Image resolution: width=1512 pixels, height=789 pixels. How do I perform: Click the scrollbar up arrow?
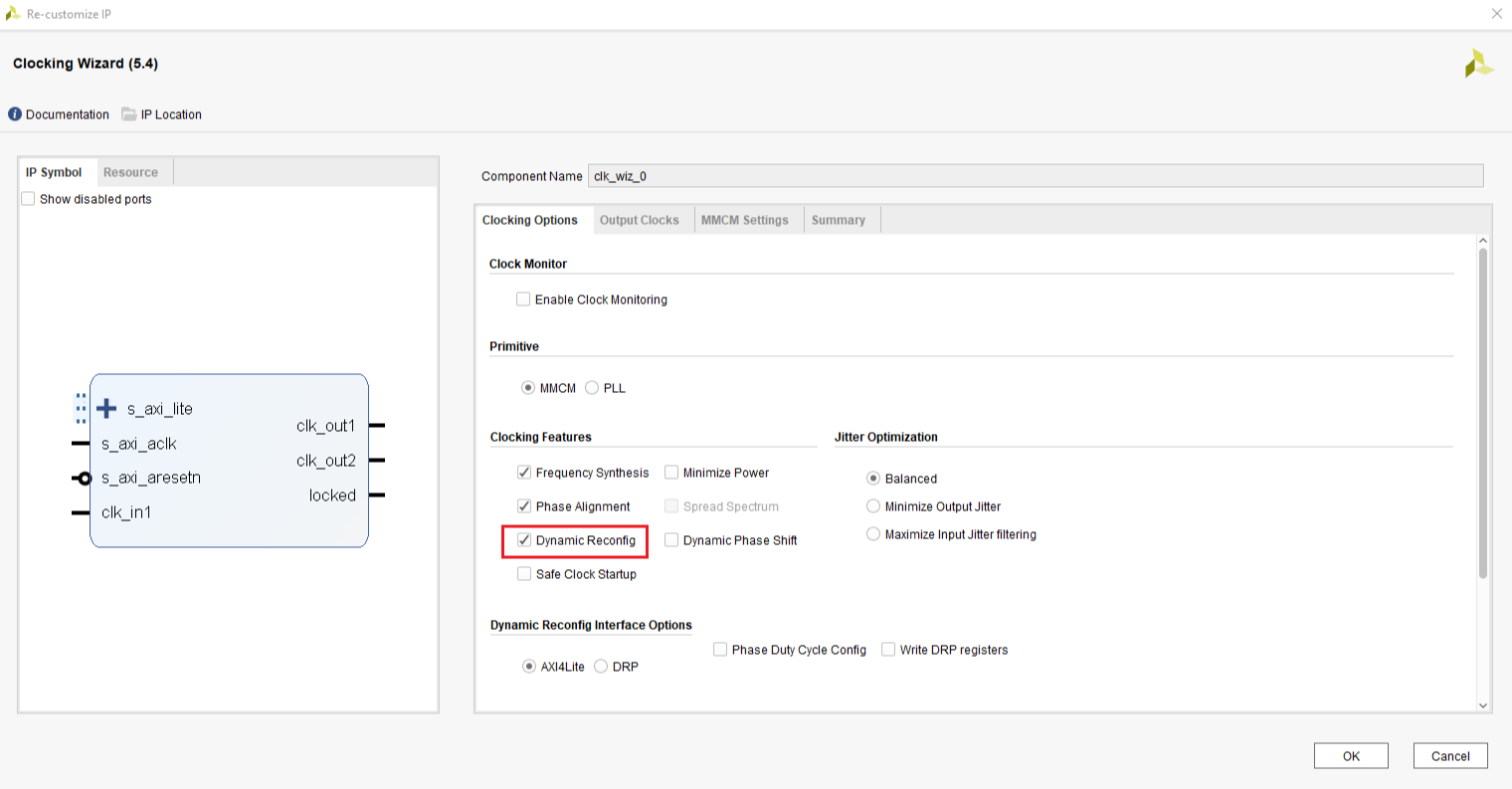(x=1483, y=239)
